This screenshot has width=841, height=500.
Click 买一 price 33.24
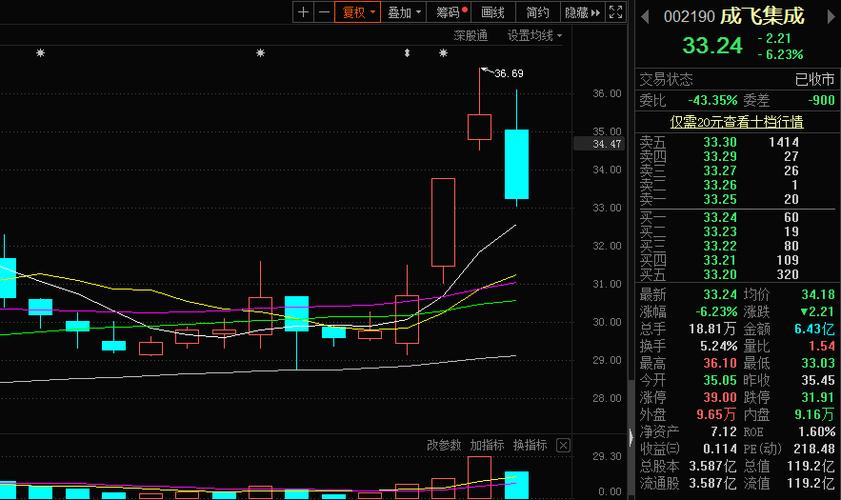pyautogui.click(x=720, y=217)
